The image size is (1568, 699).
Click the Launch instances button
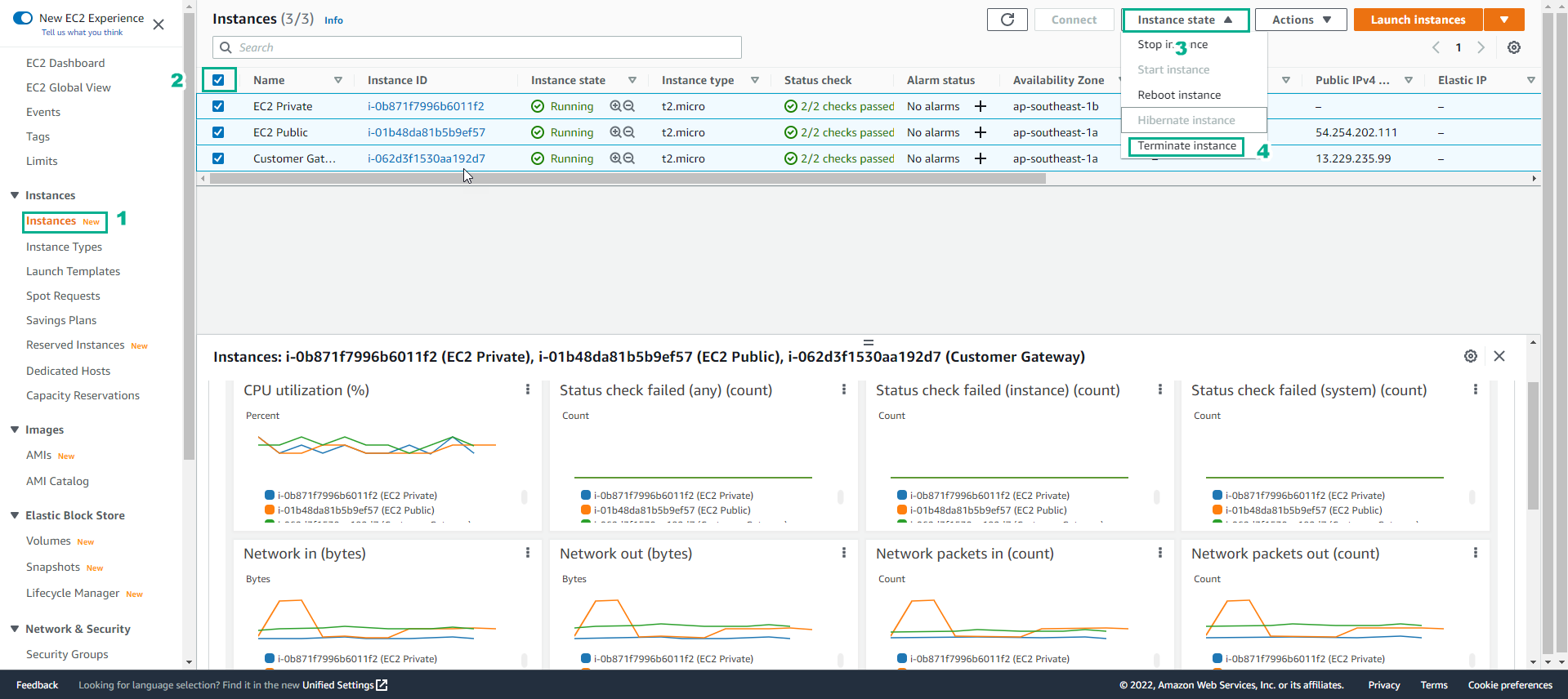pyautogui.click(x=1418, y=20)
